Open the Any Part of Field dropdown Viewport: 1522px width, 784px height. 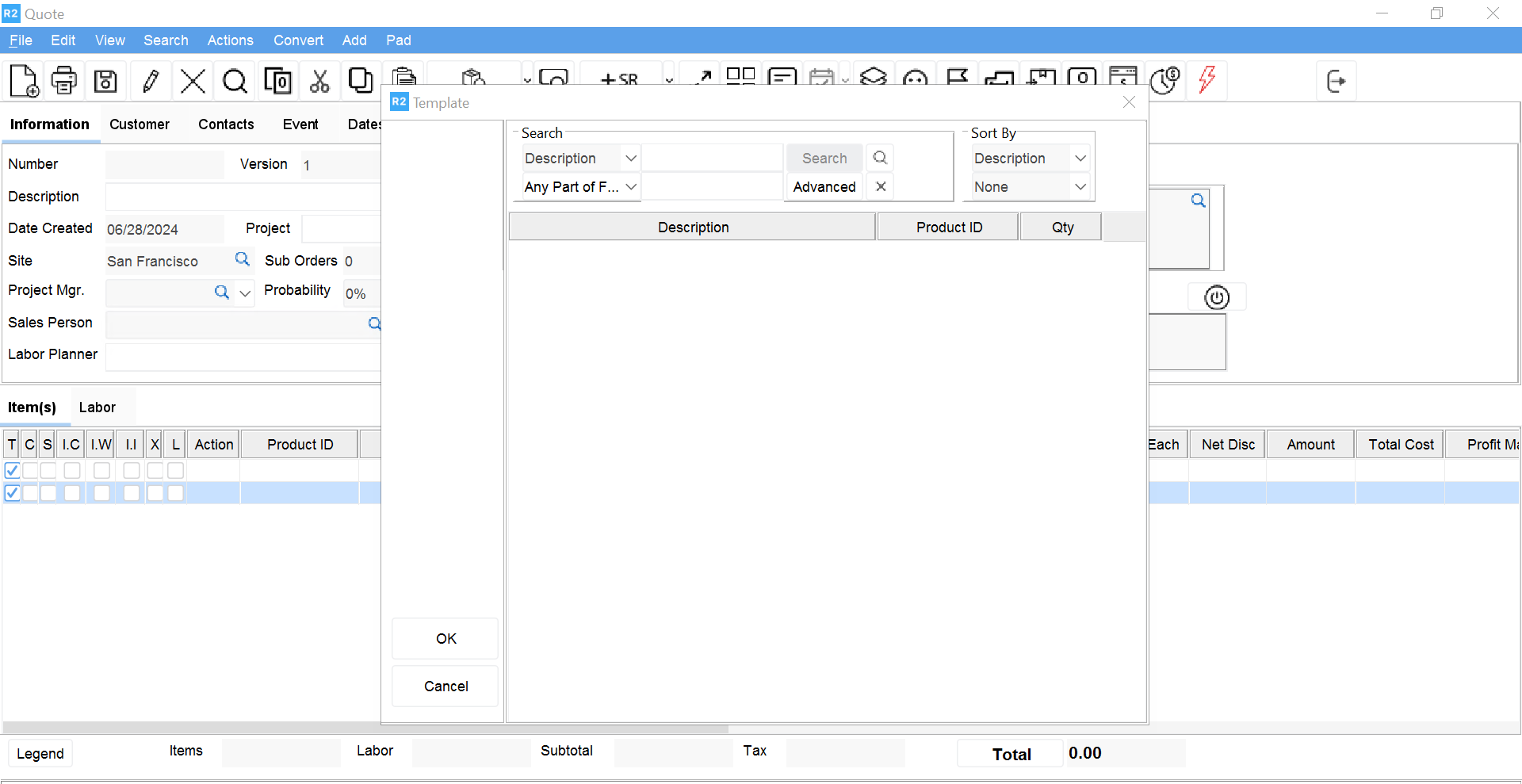point(631,187)
